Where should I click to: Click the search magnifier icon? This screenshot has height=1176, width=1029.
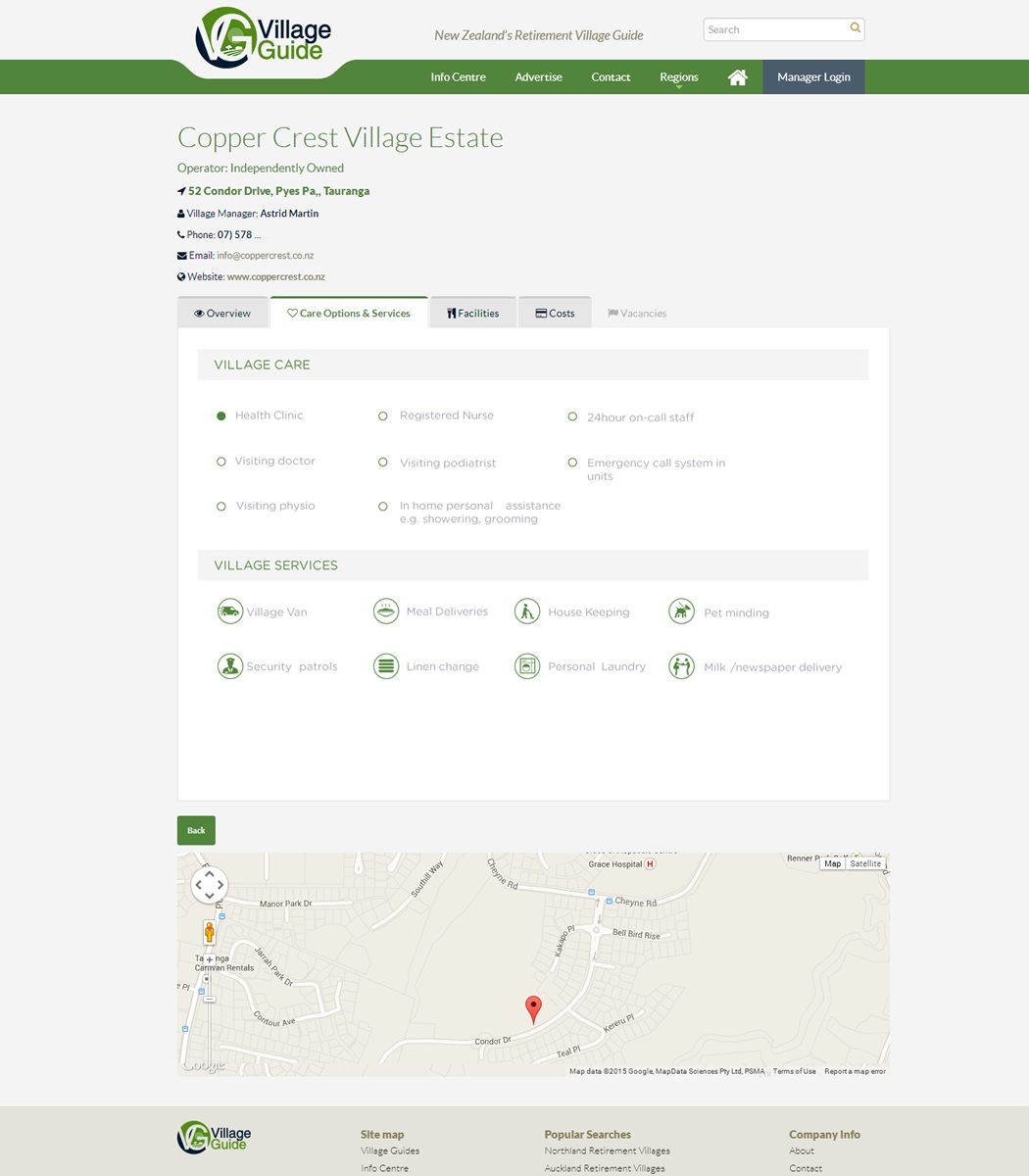tap(854, 28)
